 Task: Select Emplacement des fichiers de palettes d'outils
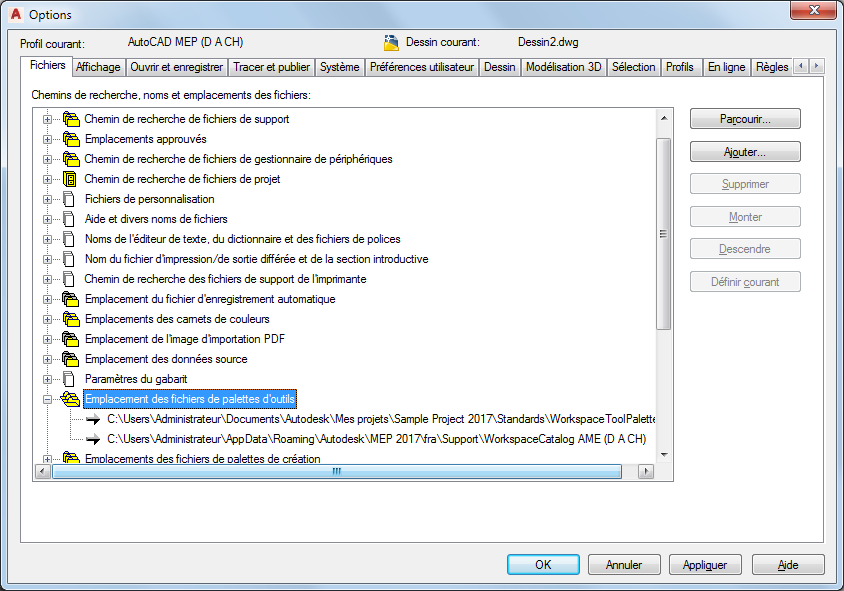click(190, 399)
